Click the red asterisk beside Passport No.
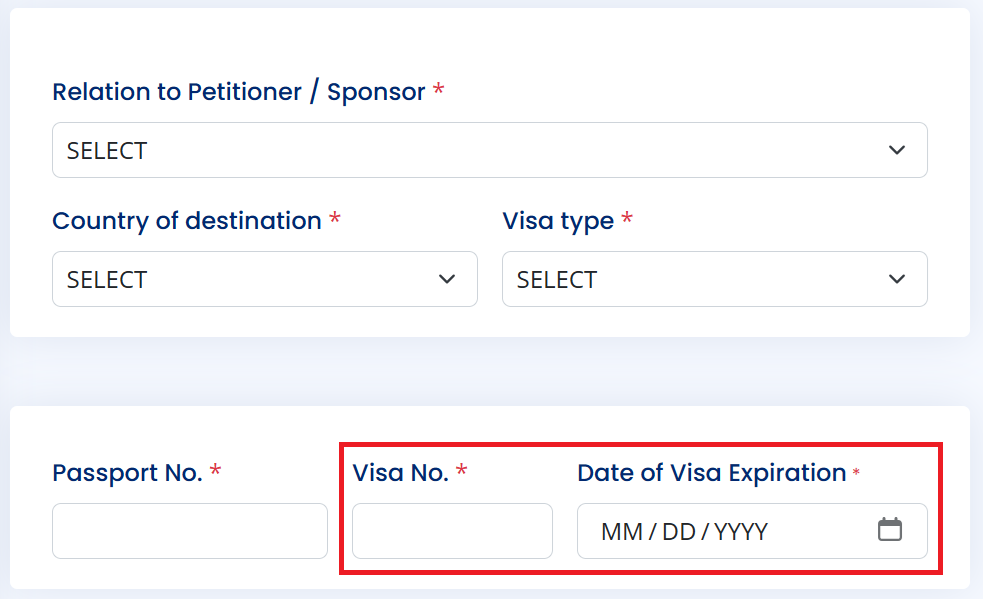Viewport: 983px width, 599px height. [x=215, y=469]
